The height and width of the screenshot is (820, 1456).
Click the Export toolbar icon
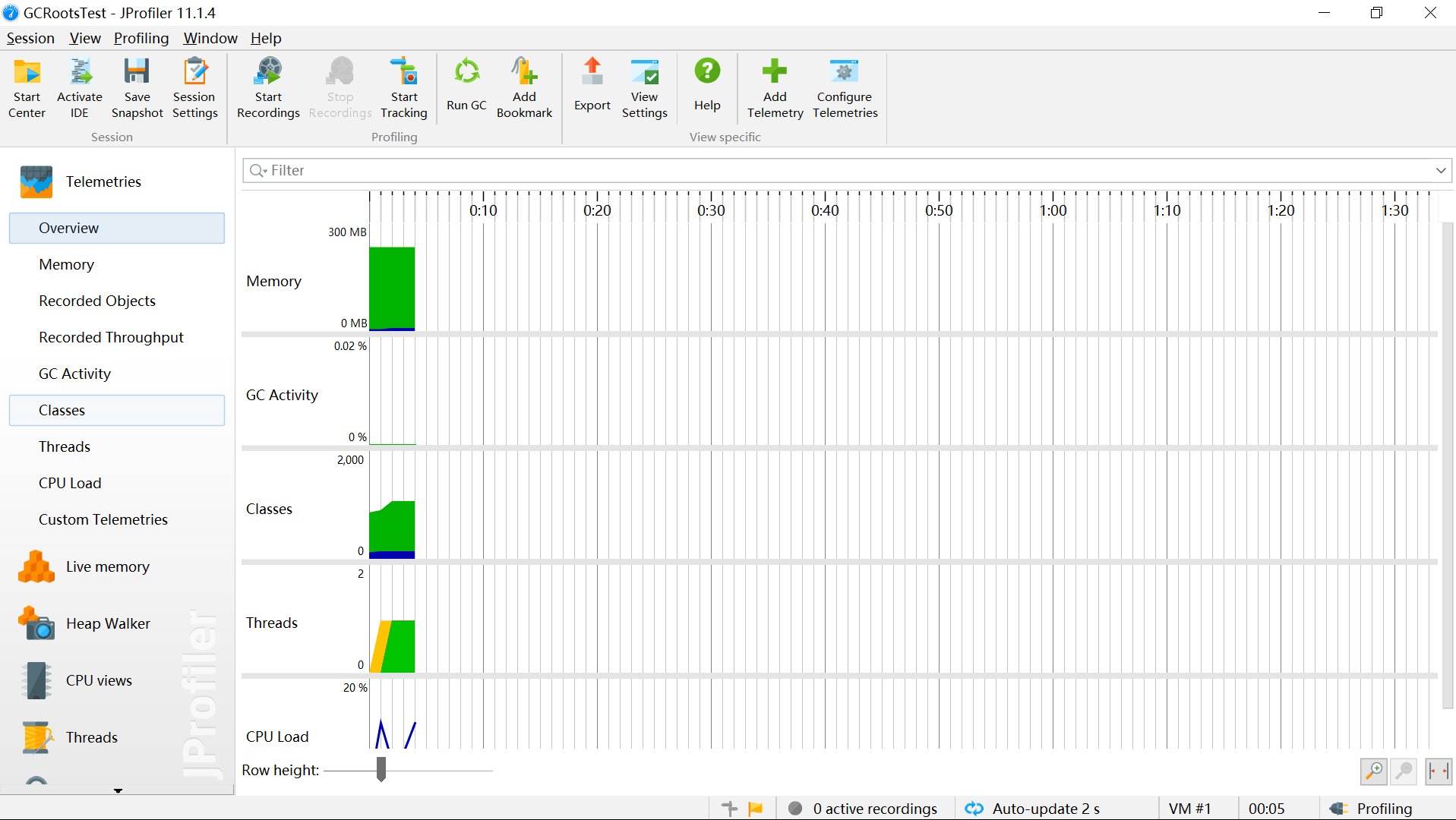click(x=592, y=73)
